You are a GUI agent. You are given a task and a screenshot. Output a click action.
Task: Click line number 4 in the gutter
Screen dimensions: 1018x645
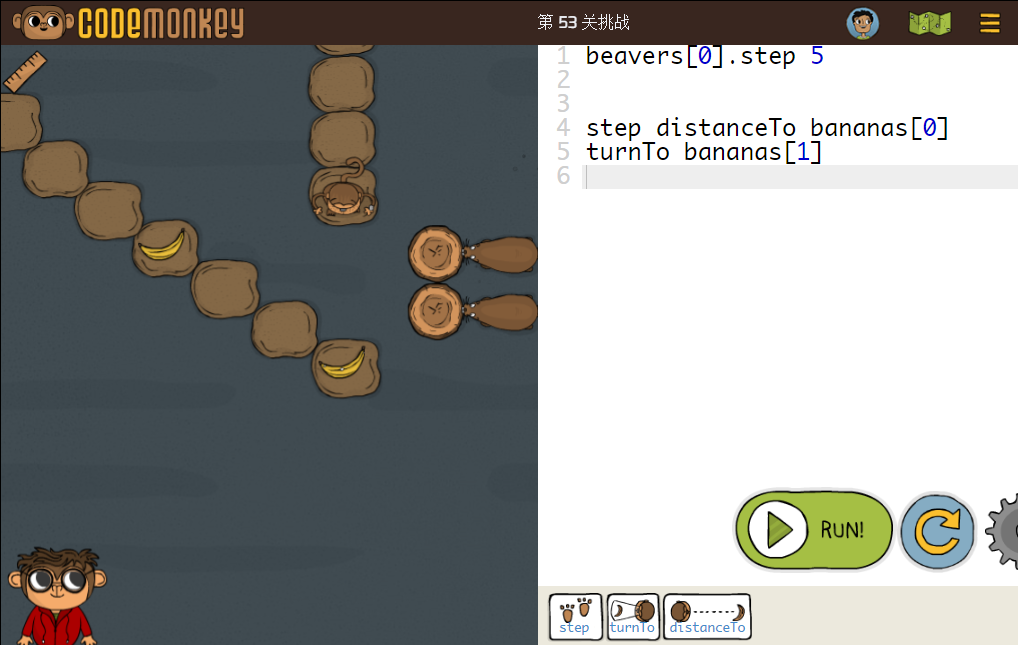(x=563, y=128)
